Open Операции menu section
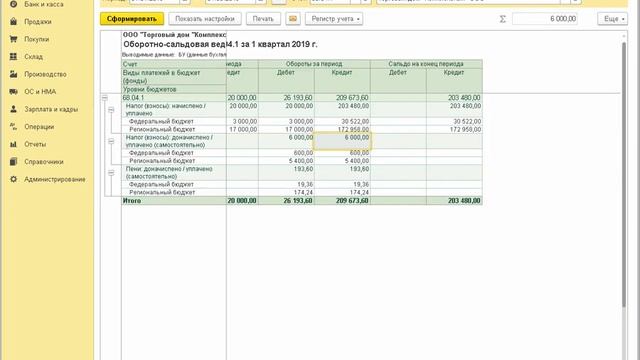This screenshot has width=640, height=360. [x=39, y=127]
